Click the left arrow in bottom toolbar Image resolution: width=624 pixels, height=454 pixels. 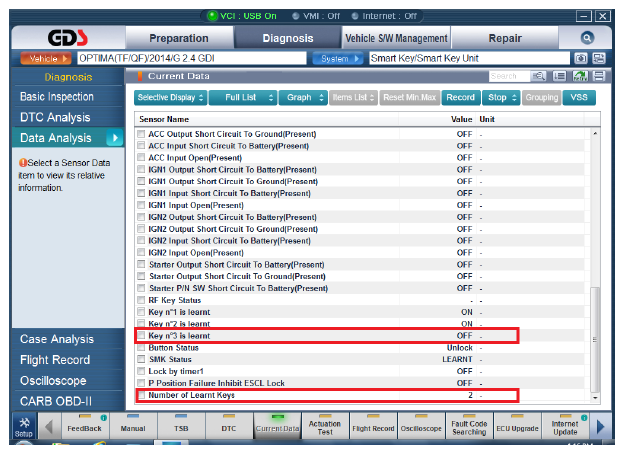click(49, 427)
